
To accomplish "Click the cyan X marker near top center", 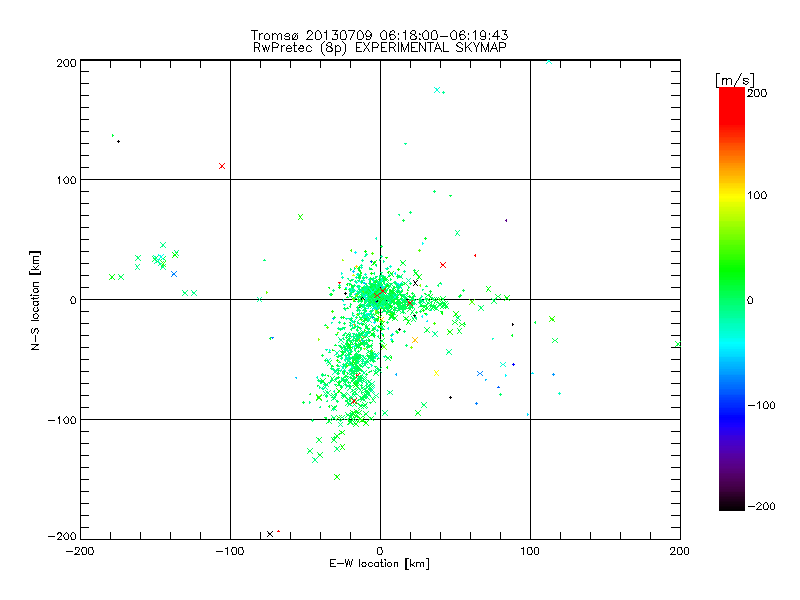I will 437,90.
